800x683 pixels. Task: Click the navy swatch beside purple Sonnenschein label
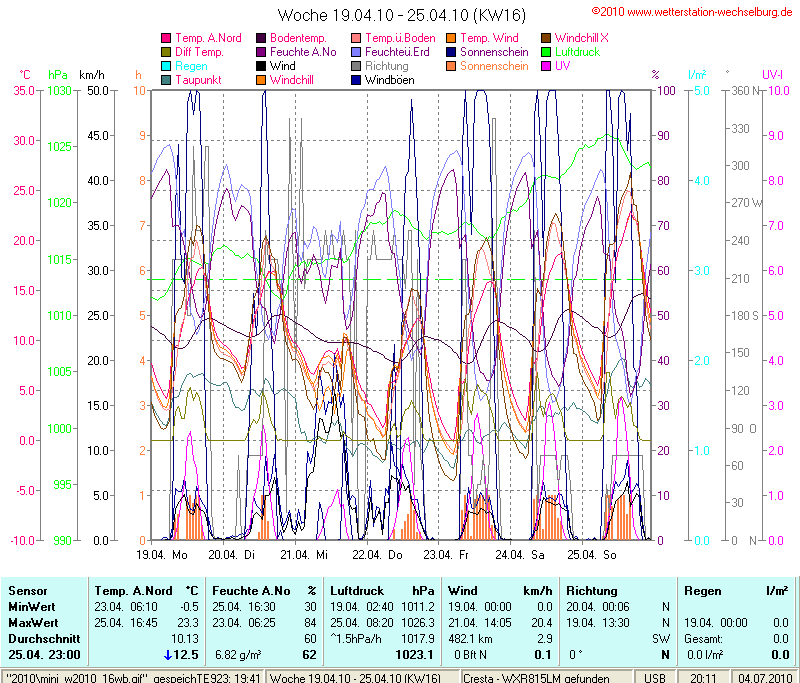coord(451,52)
